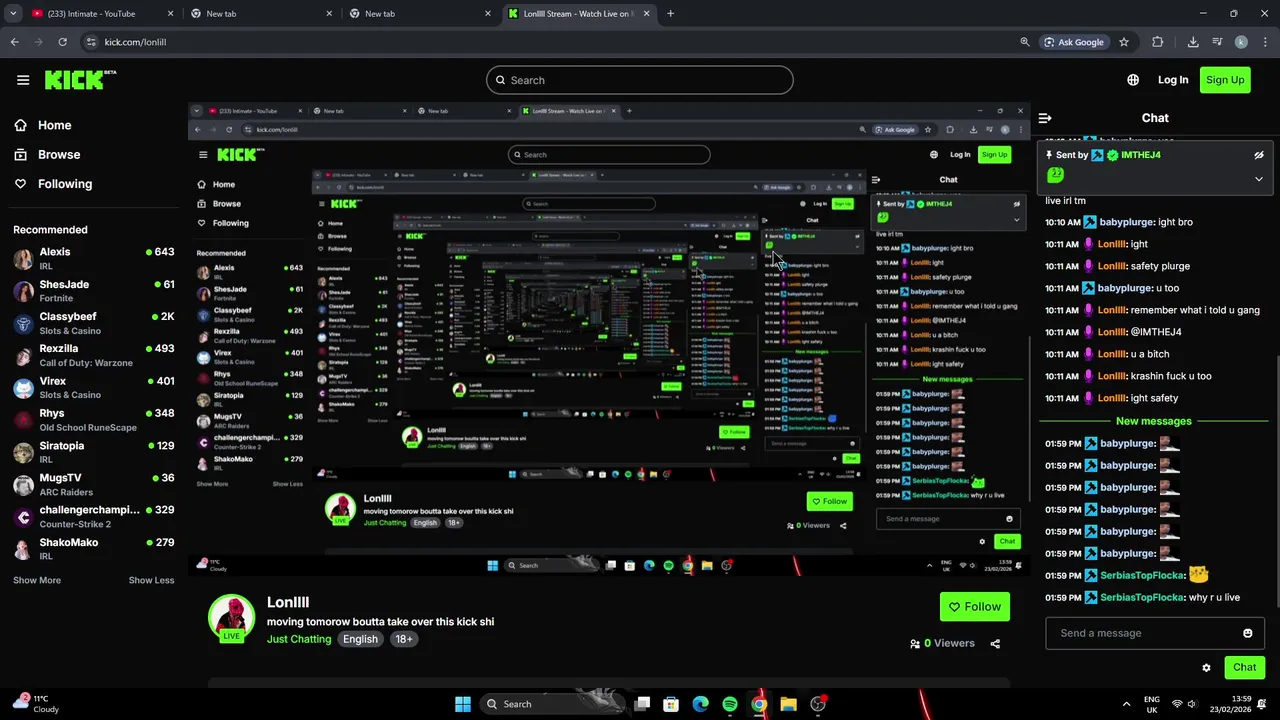Select the English language tag
This screenshot has width=1280, height=720.
tap(360, 639)
